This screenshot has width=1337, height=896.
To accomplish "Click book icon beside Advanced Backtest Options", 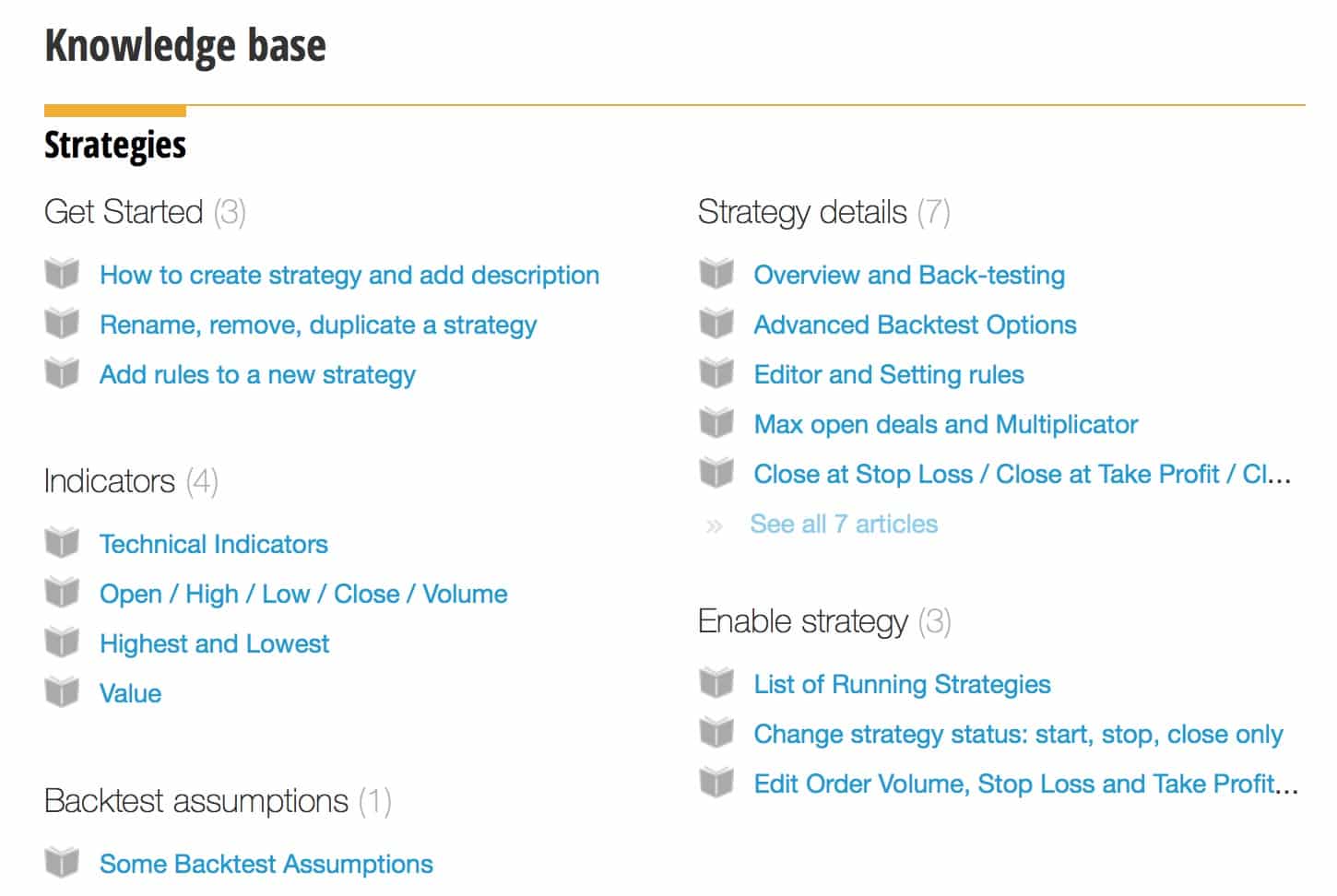I will coord(716,324).
